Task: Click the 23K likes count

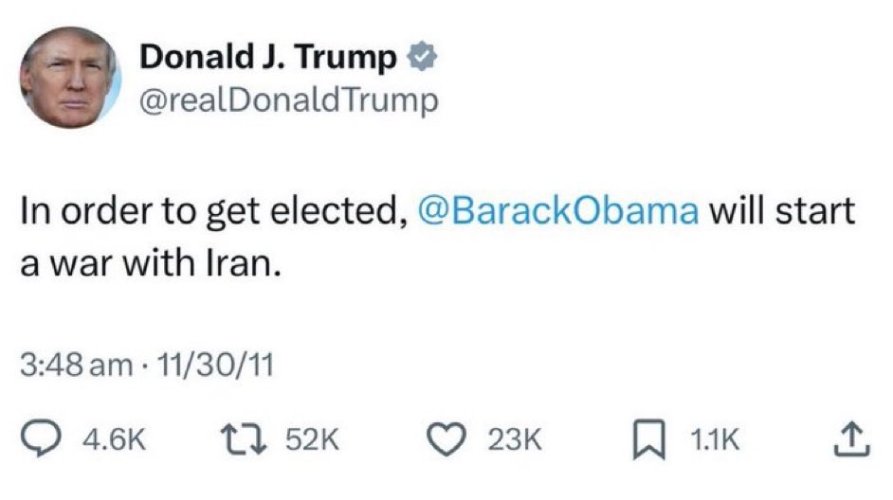Action: click(x=514, y=440)
